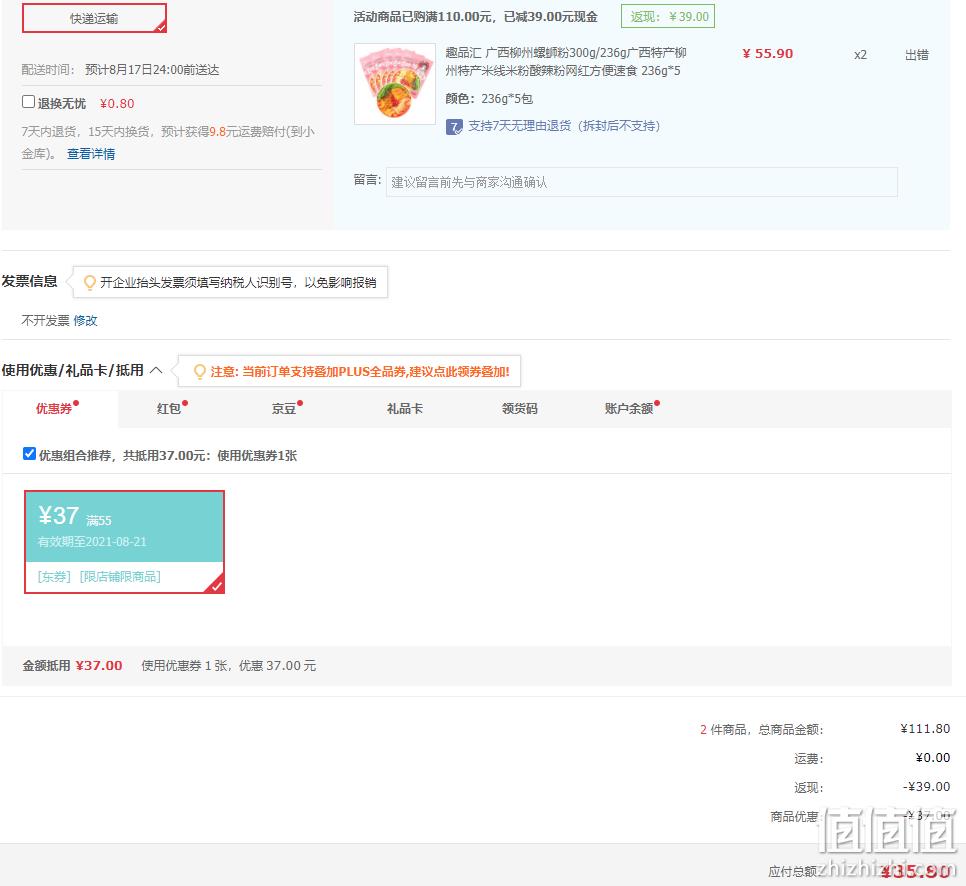Open 支持7天无理由退货 policy text
The width and height of the screenshot is (966, 886).
tap(564, 126)
